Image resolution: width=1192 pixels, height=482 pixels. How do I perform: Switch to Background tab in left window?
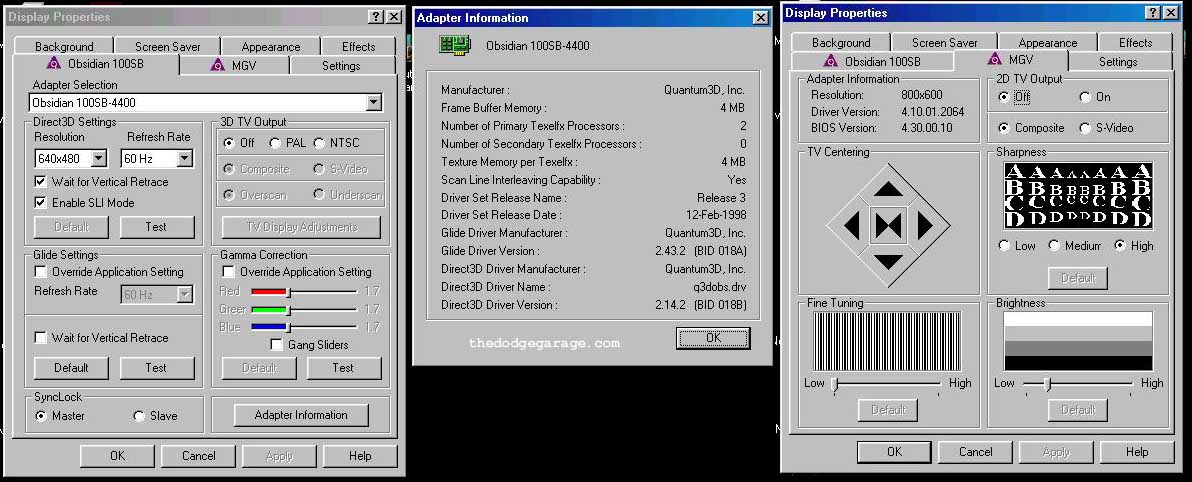64,46
